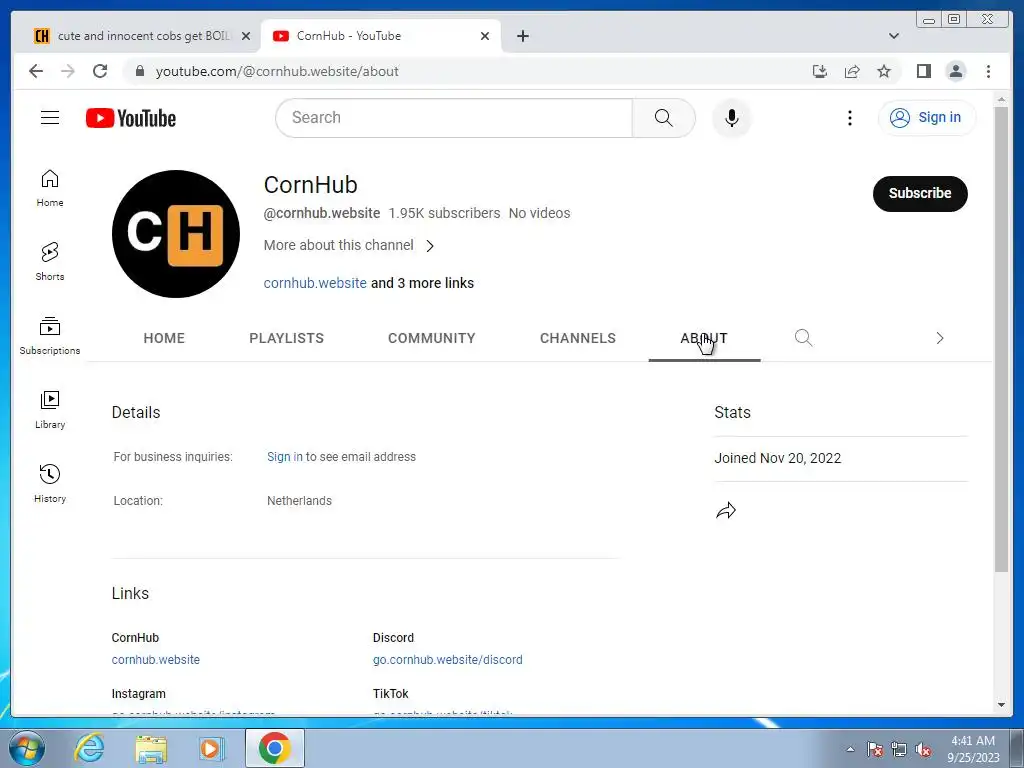This screenshot has width=1024, height=768.
Task: Expand the tab search dropdown chevron
Action: coord(894,36)
